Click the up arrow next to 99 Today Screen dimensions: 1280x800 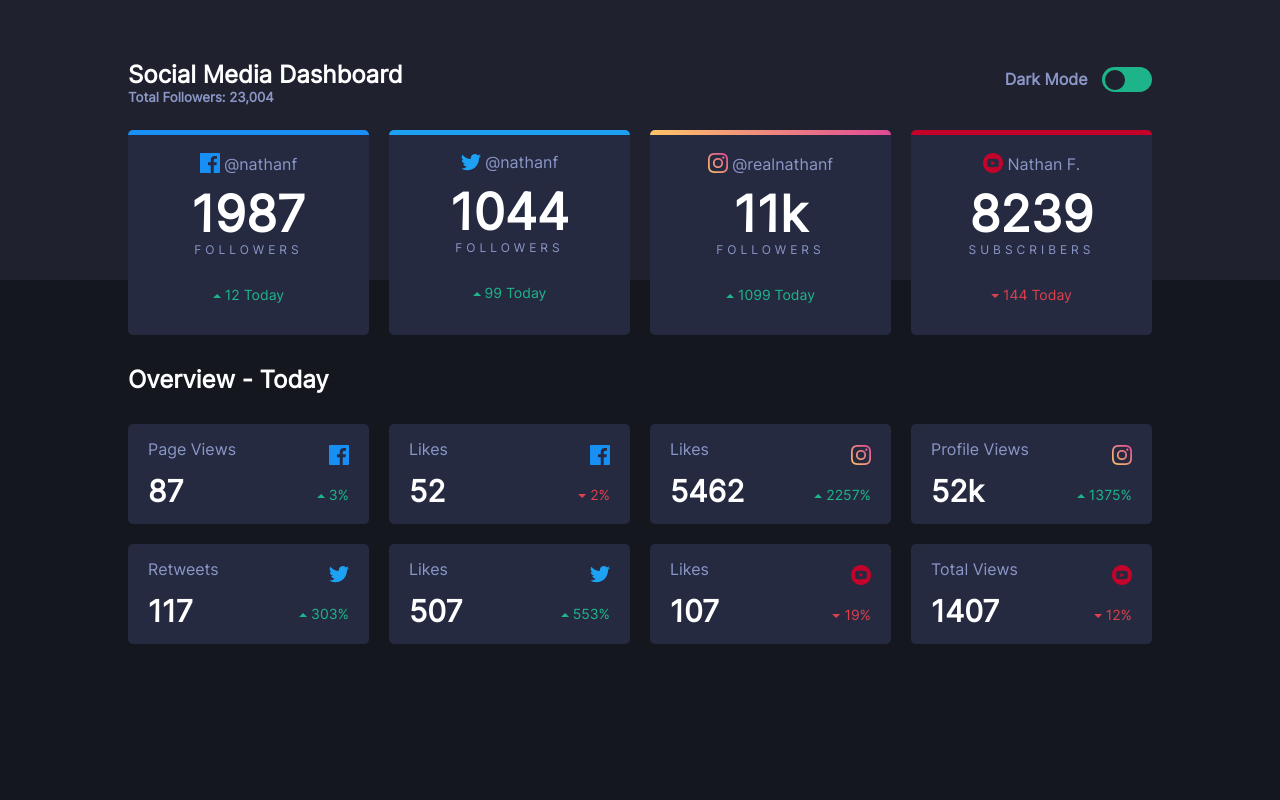point(477,294)
